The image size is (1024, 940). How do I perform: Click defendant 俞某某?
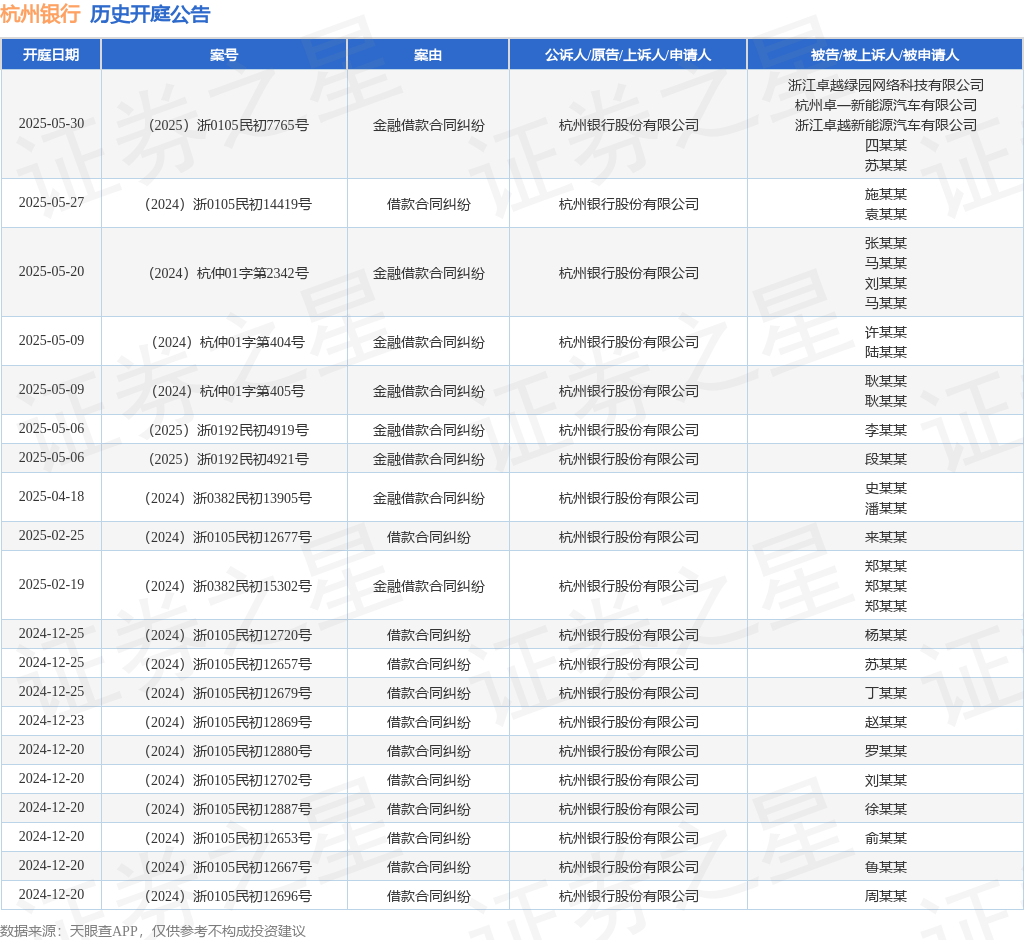[x=886, y=838]
